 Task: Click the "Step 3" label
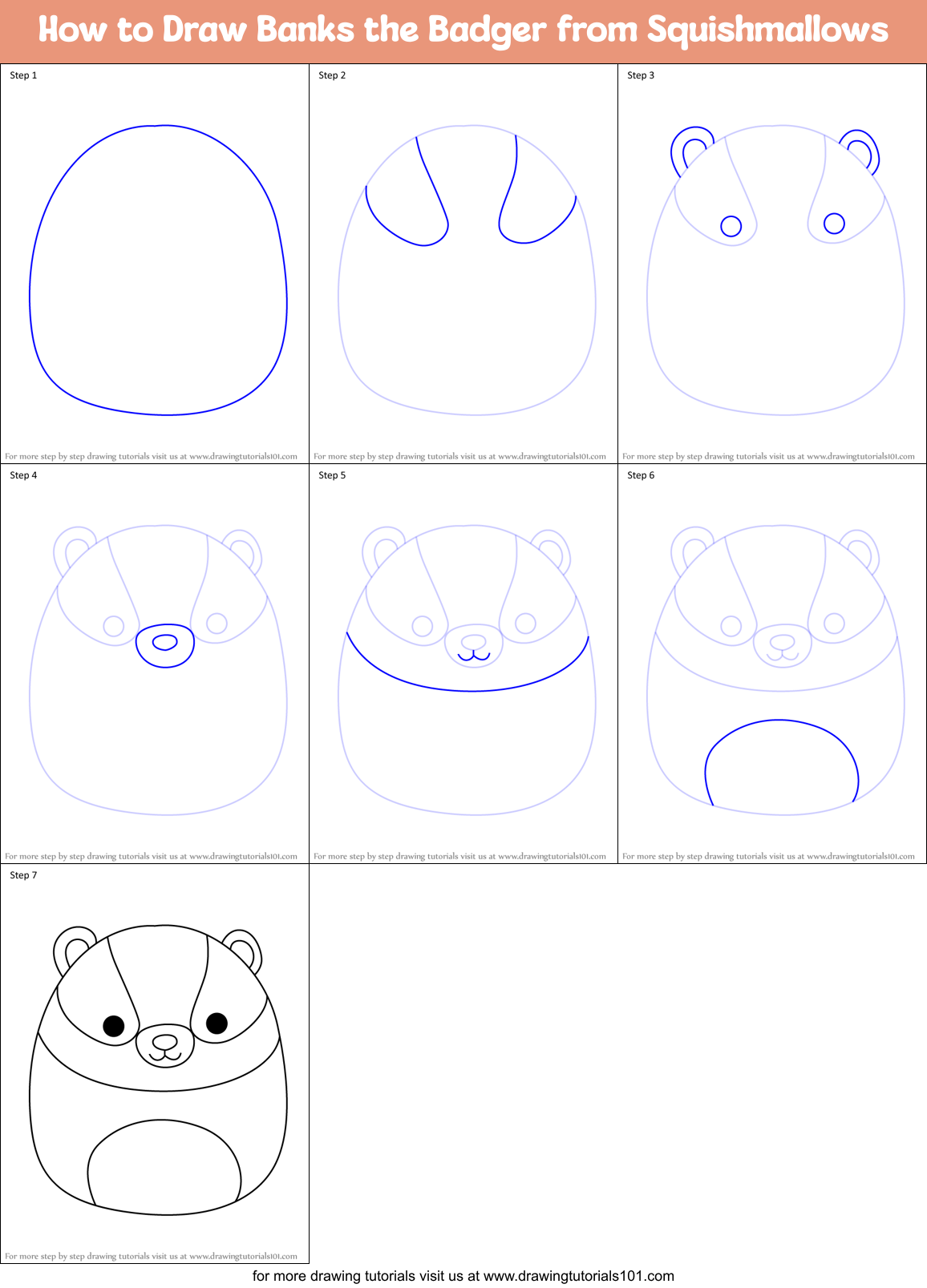[x=641, y=75]
